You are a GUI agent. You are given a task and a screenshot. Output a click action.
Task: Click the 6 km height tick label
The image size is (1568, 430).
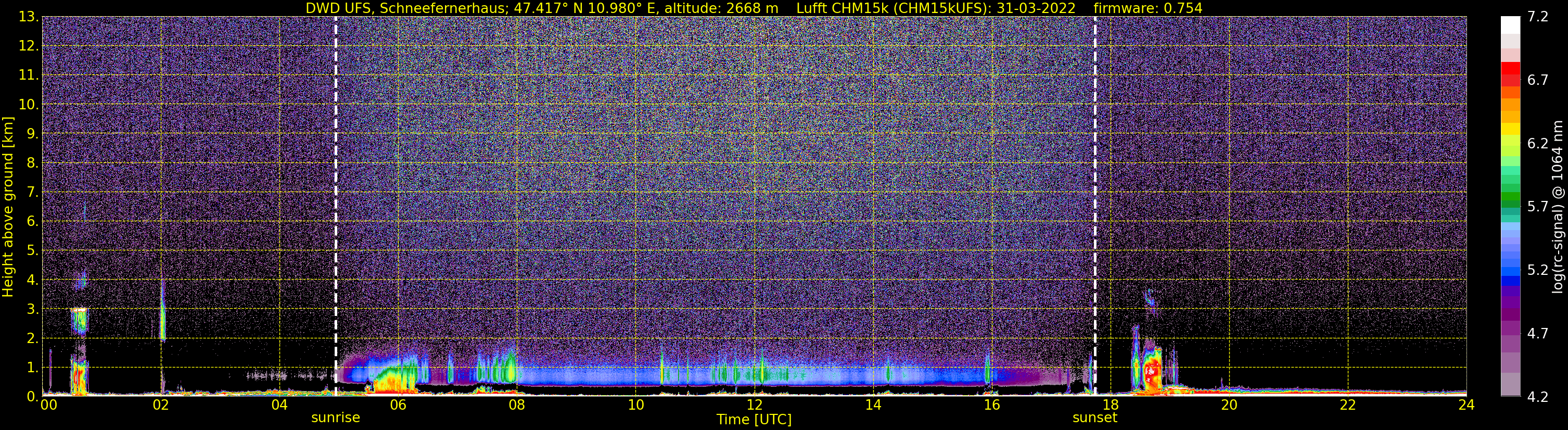pyautogui.click(x=32, y=222)
